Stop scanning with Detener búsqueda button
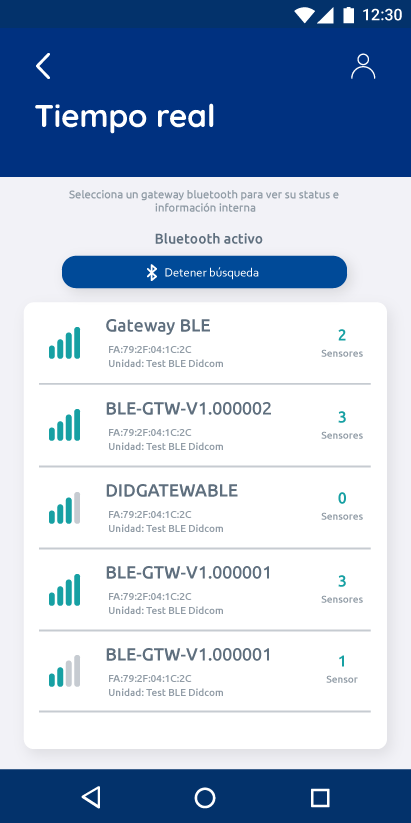Screen dimensions: 411x823 tap(204, 272)
